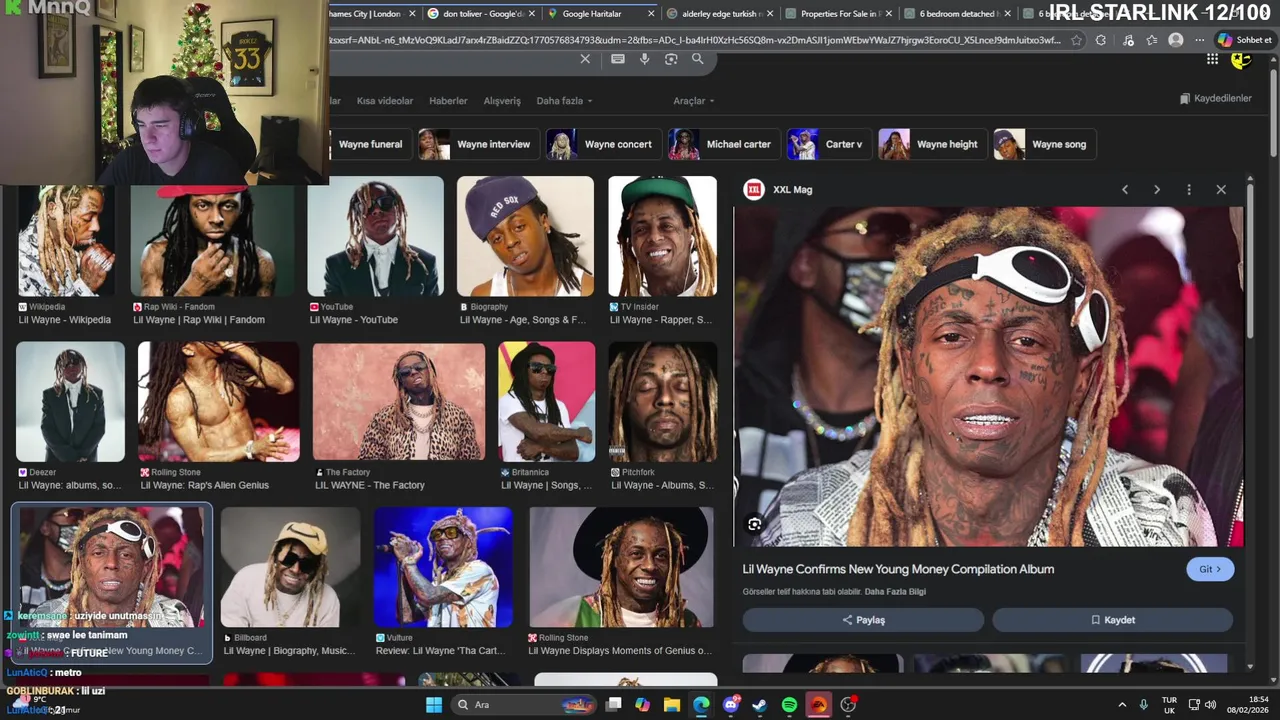Open the clock showing 18:54
Viewport: 1280px width, 720px height.
click(1250, 705)
